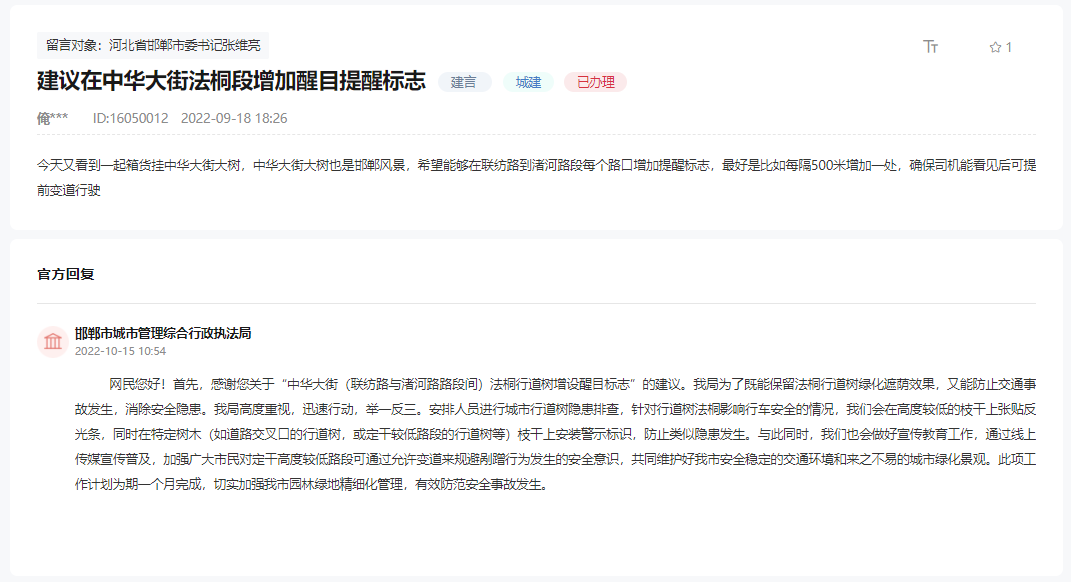Open 邯郸市城市管理综合行政执法局 department name
1071x582 pixels.
tap(163, 333)
